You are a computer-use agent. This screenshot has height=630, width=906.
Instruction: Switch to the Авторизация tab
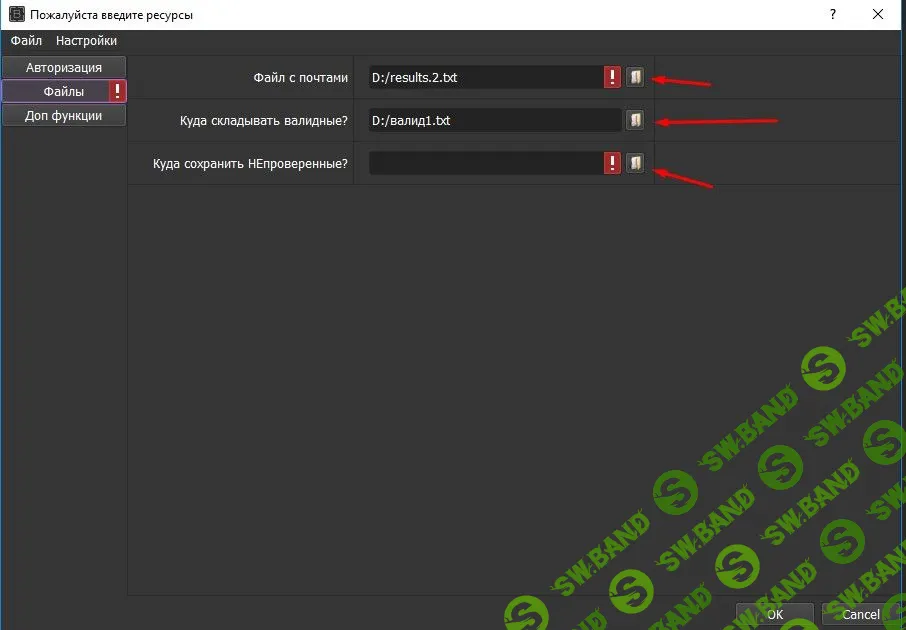(x=64, y=67)
